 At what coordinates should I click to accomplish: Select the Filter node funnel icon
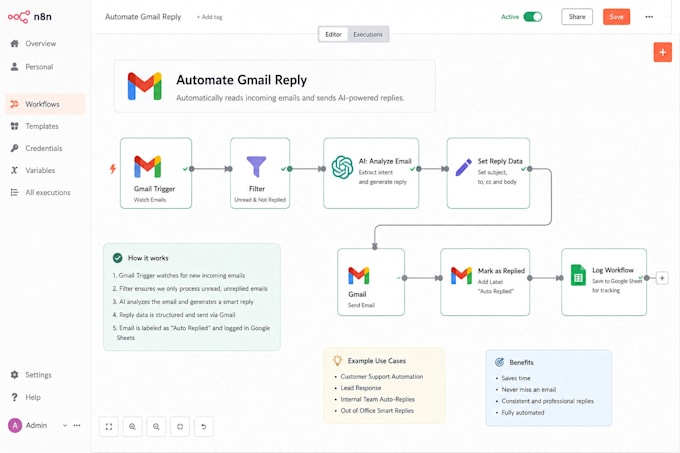click(256, 166)
